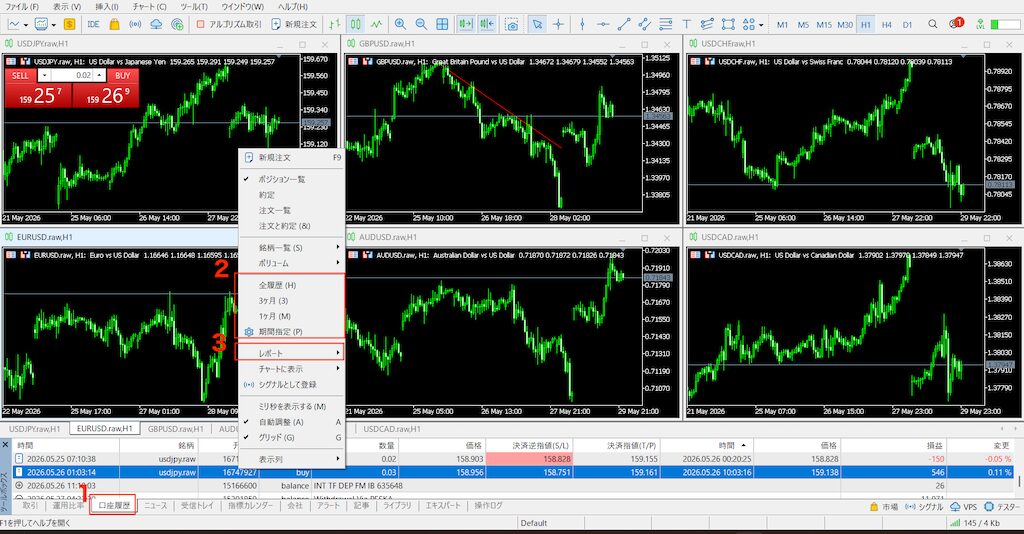This screenshot has width=1024, height=534.
Task: Click the green LVL indicator icon
Action: pyautogui.click(x=980, y=24)
